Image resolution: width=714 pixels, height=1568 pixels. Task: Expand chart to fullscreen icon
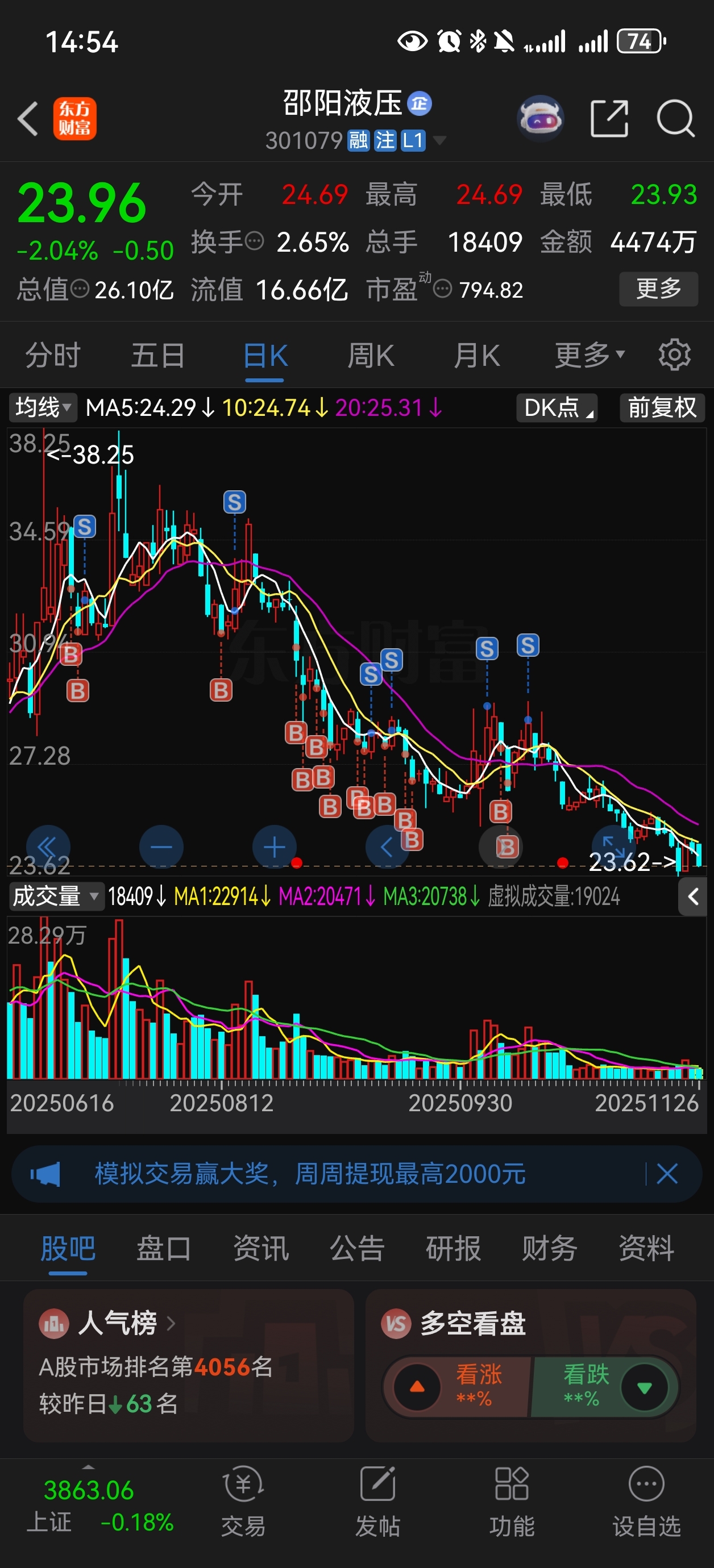[613, 846]
